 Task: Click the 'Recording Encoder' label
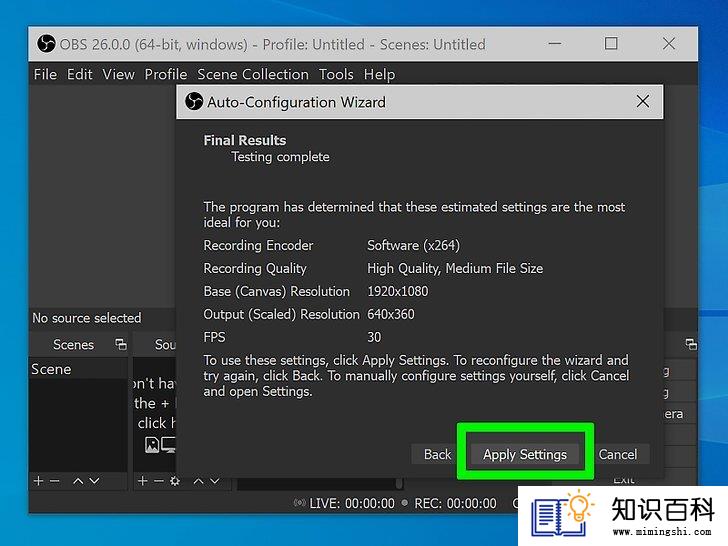coord(258,245)
